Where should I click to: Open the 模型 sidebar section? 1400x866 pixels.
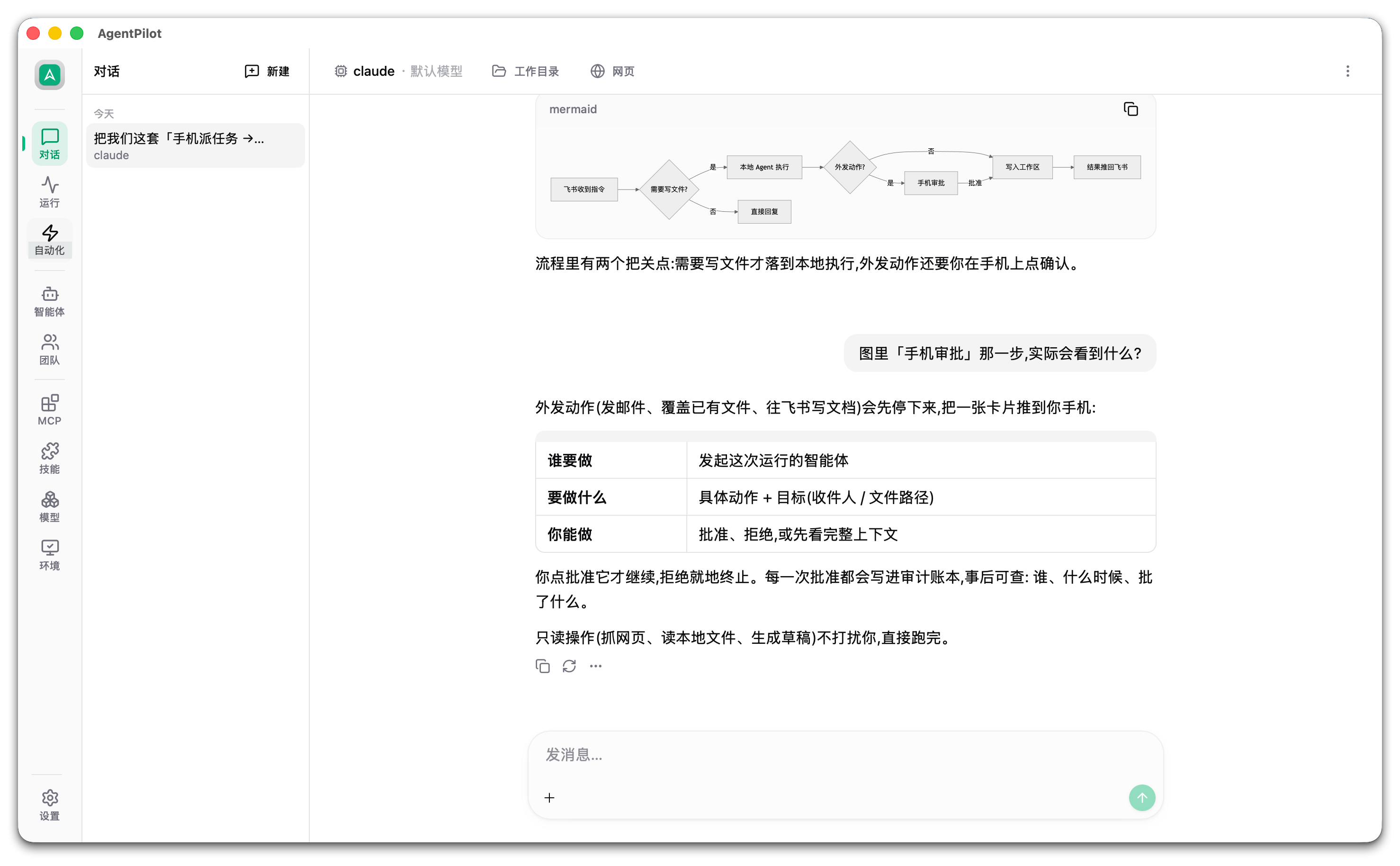(49, 506)
